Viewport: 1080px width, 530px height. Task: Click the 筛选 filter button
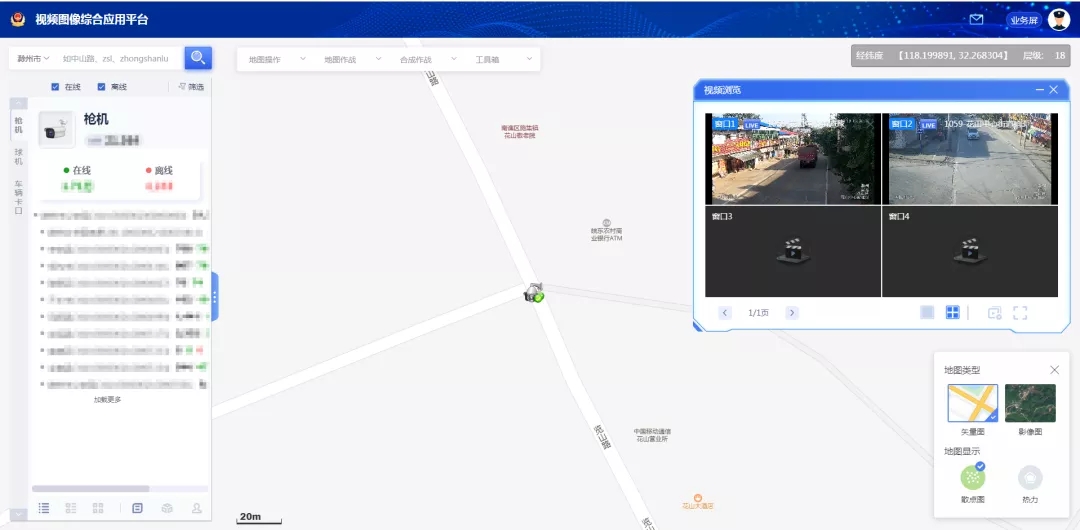[191, 87]
